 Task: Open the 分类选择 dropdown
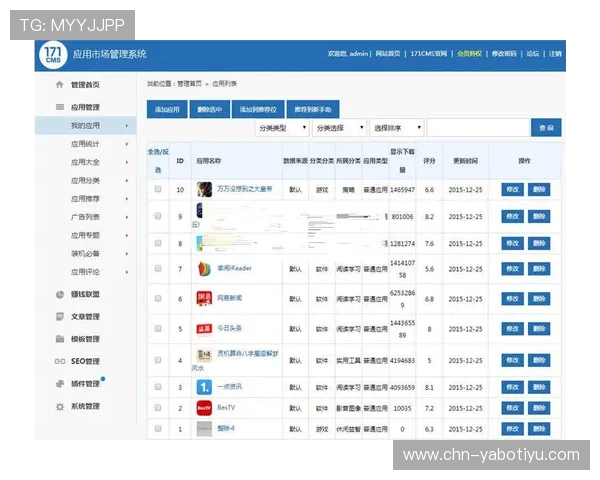coord(339,128)
